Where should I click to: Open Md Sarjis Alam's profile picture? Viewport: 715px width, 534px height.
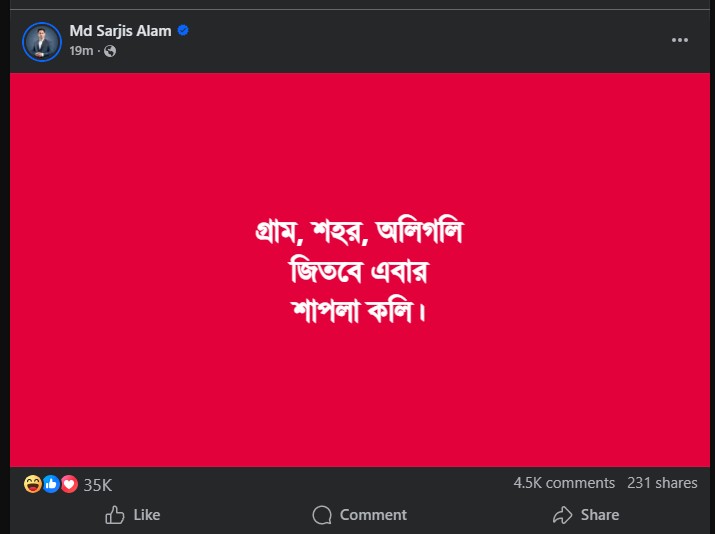pyautogui.click(x=43, y=41)
